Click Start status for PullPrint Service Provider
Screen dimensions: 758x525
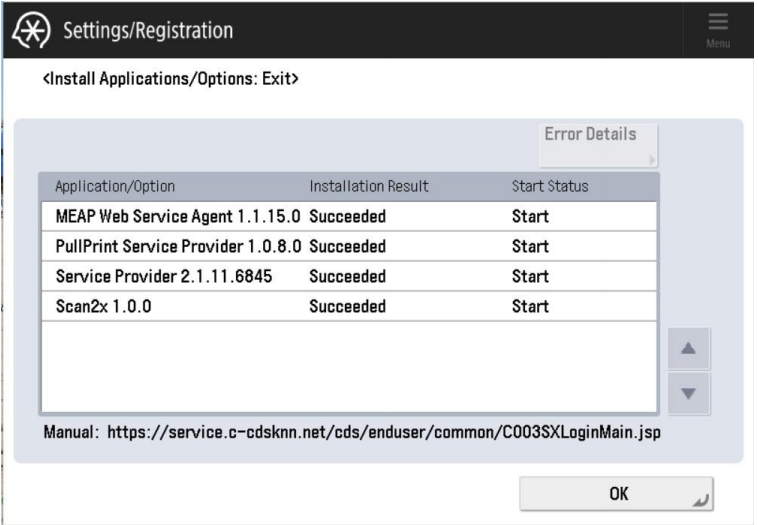(x=530, y=246)
